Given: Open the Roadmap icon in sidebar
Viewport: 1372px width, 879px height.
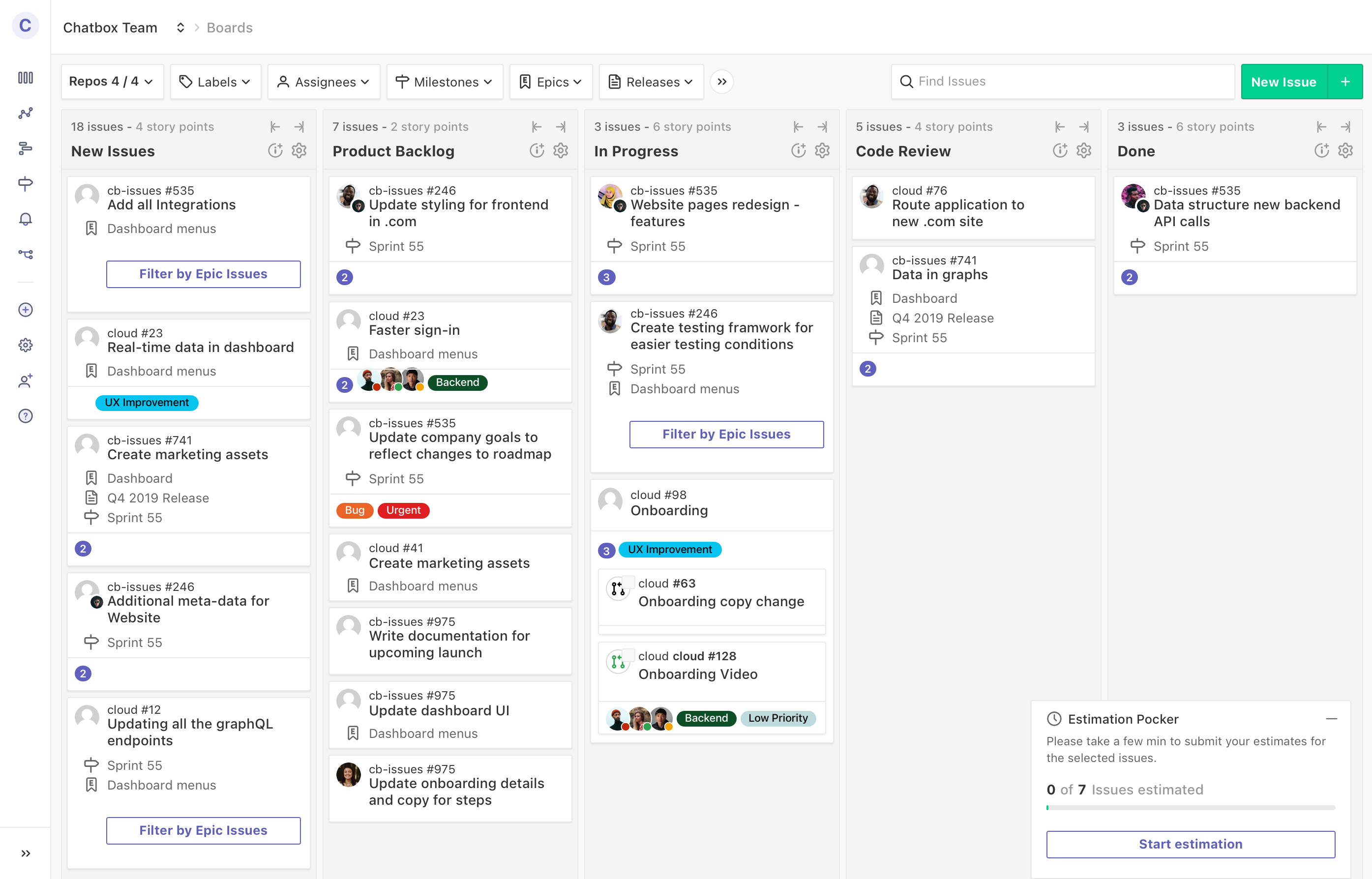Looking at the screenshot, I should click(x=25, y=148).
